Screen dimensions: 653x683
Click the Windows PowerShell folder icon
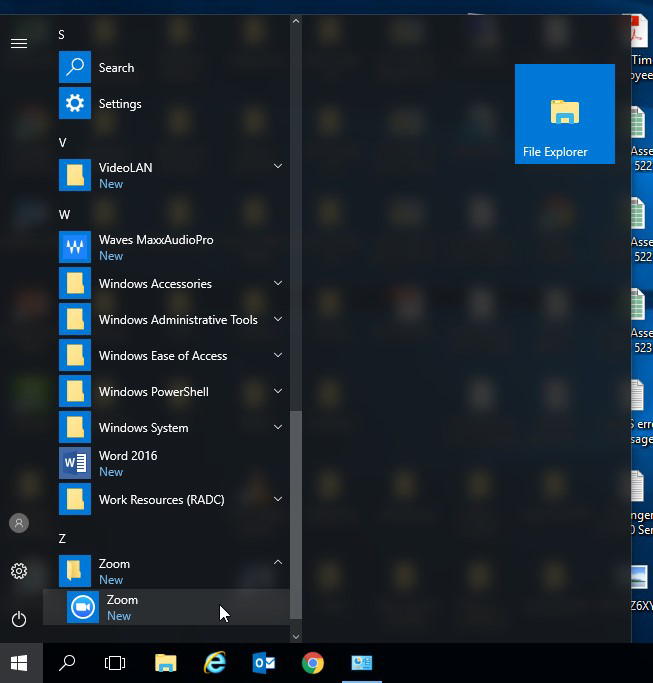click(75, 391)
